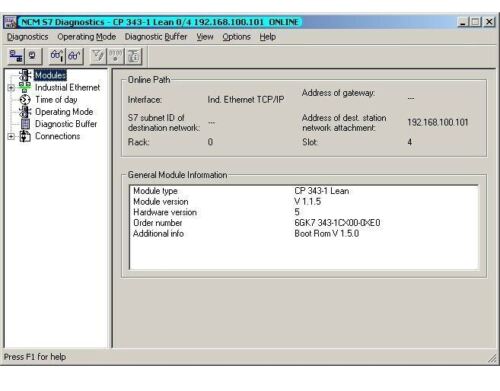Click the Modules tree node icon
500x391 pixels.
click(25, 75)
